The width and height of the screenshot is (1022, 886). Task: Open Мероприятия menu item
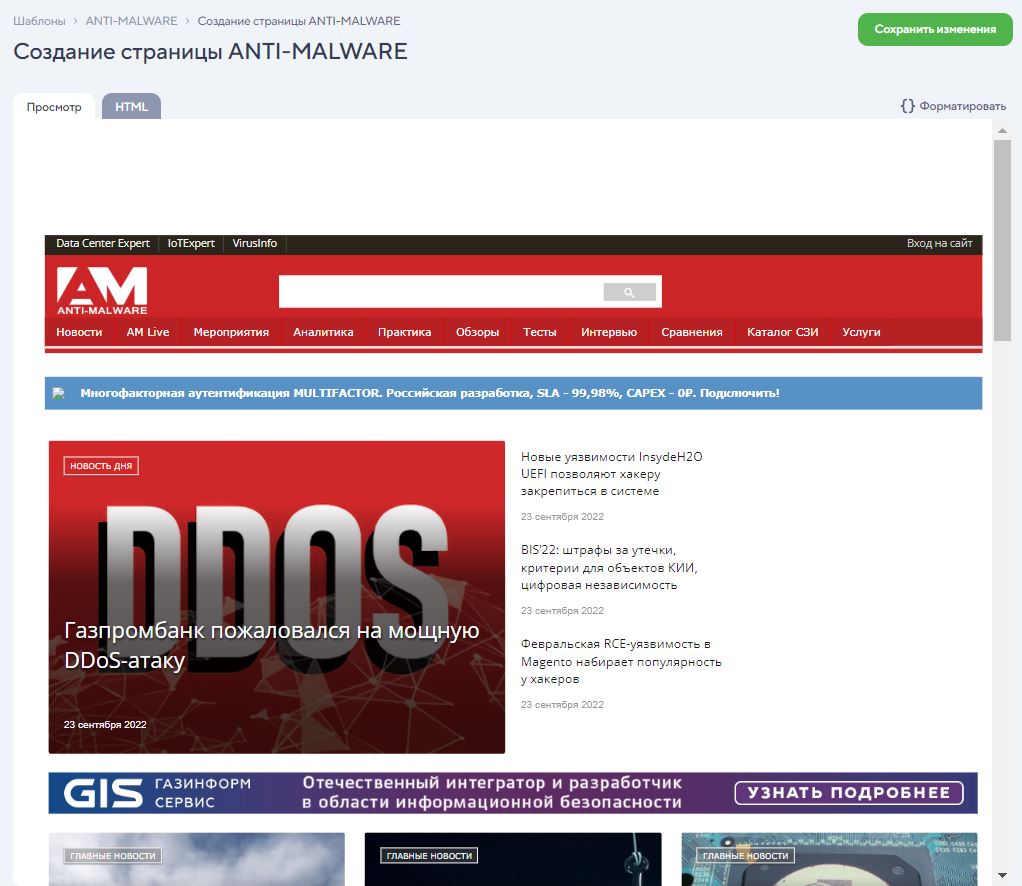(231, 332)
